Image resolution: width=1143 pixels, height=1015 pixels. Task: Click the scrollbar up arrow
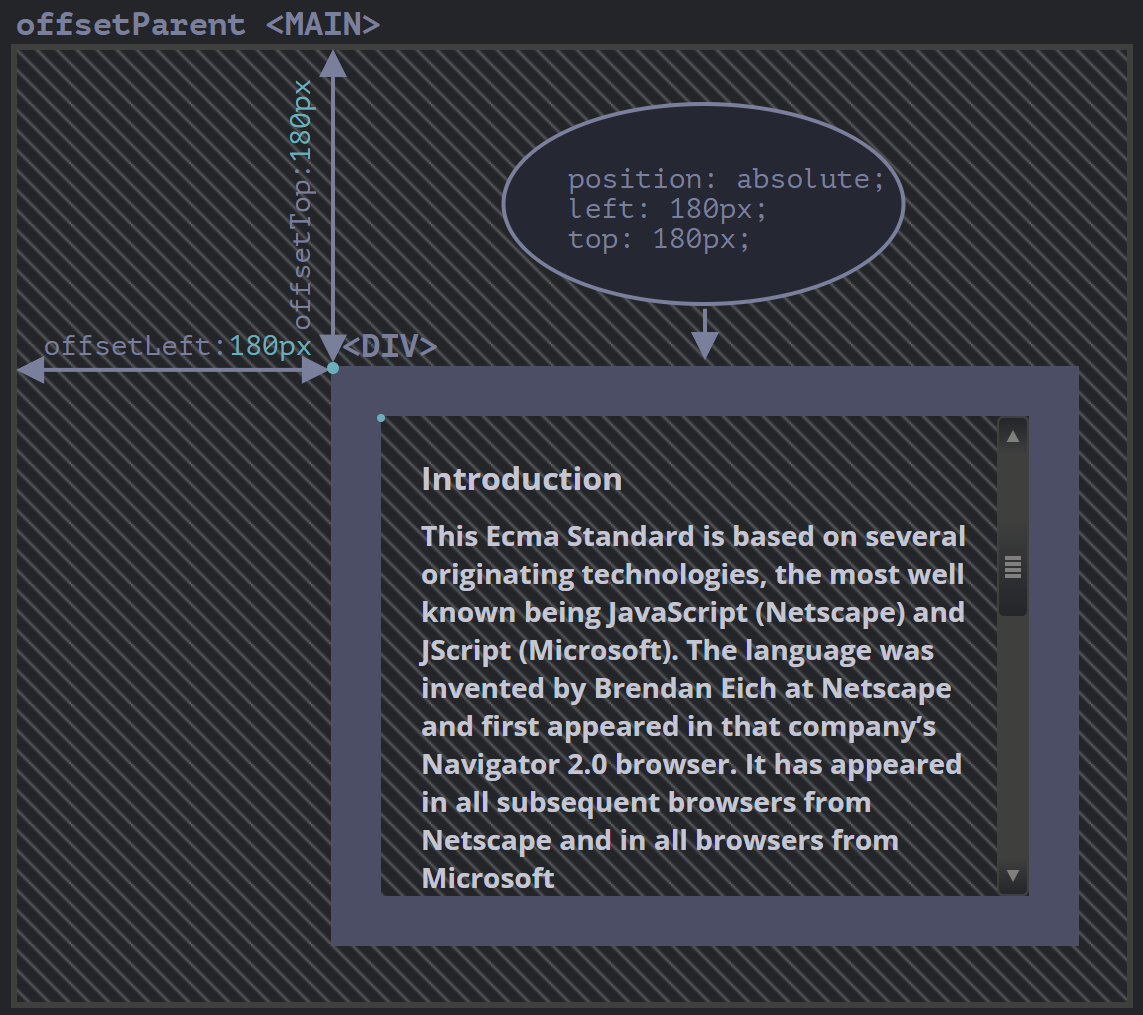tap(1013, 437)
